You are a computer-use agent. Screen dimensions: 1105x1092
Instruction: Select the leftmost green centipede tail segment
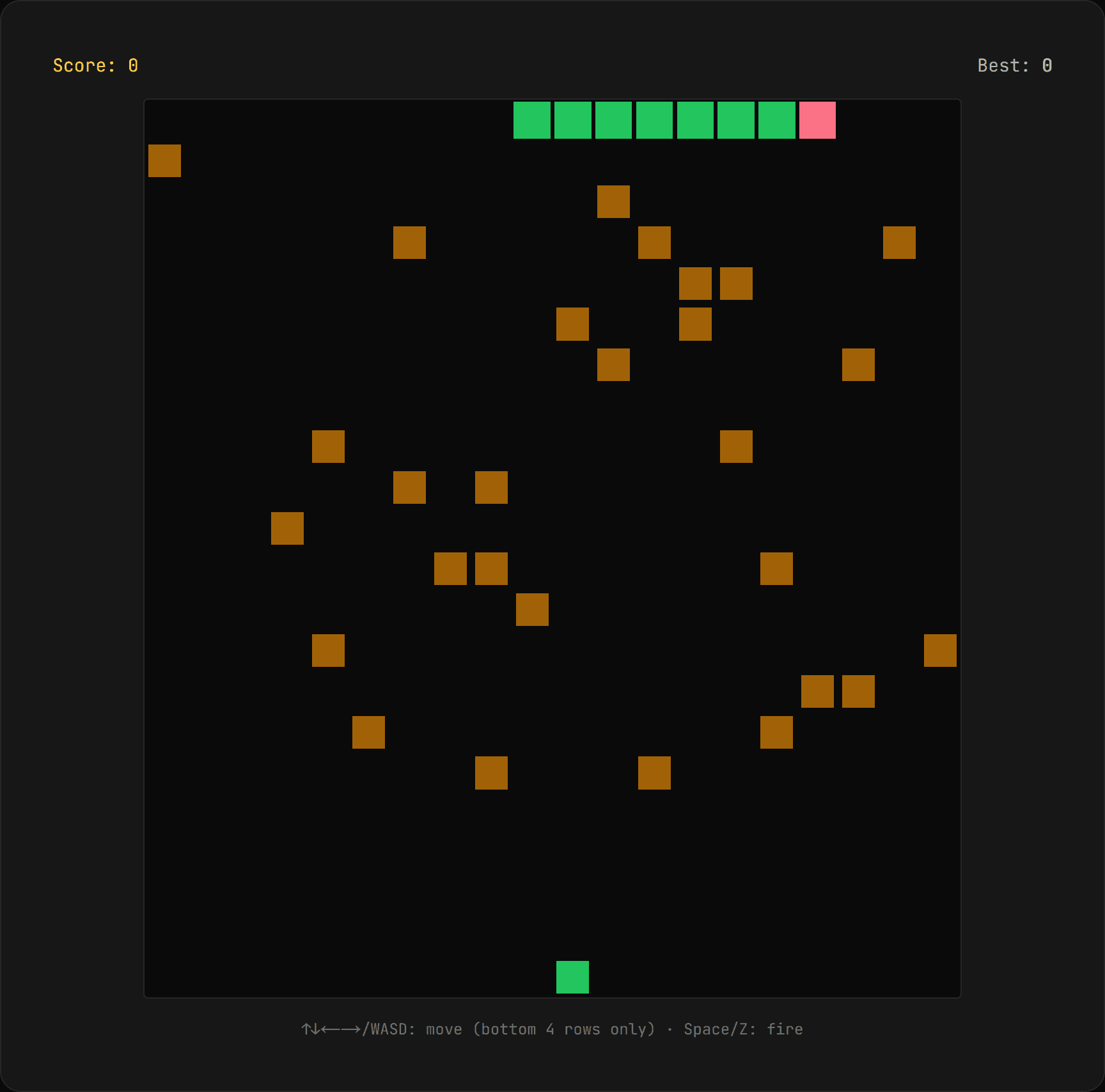coord(531,120)
